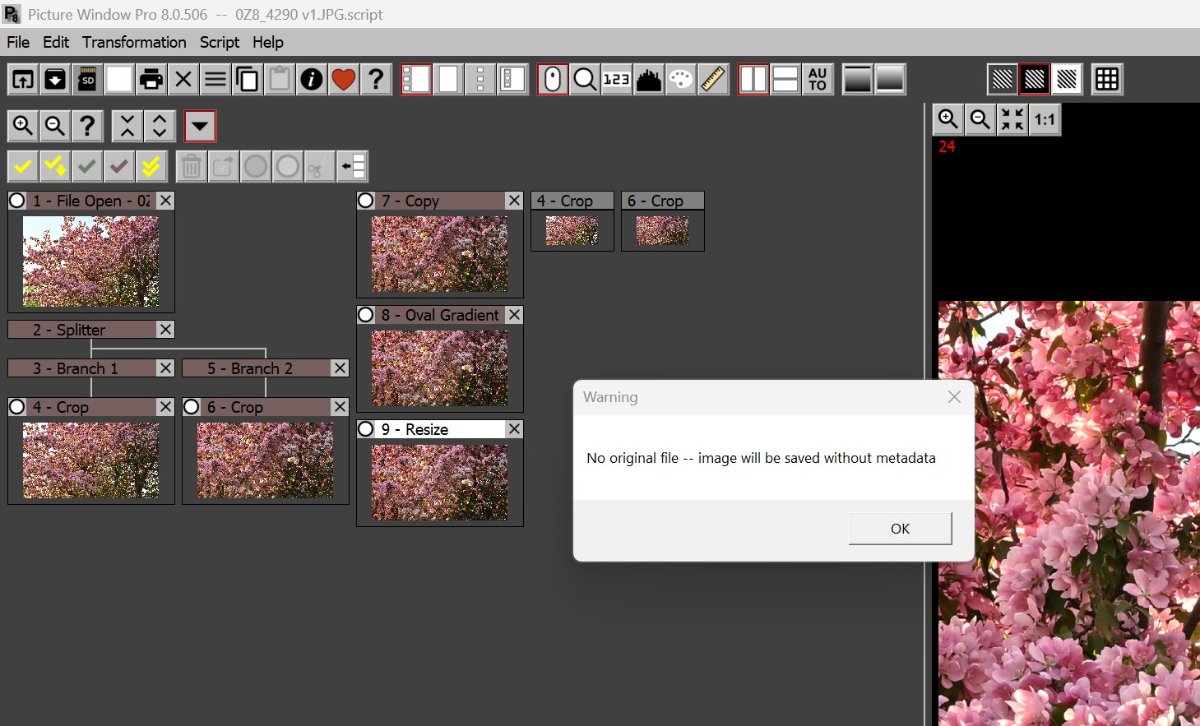This screenshot has height=726, width=1200.
Task: Click the red heart icon
Action: coord(343,80)
